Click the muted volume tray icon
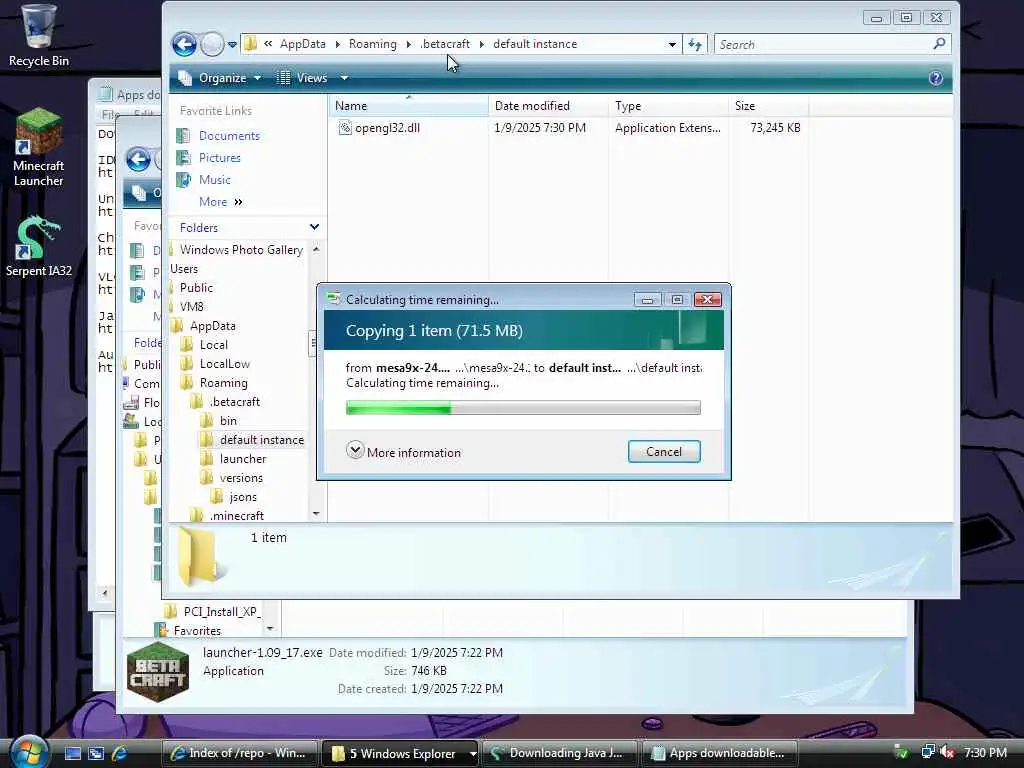1024x768 pixels. pyautogui.click(x=948, y=753)
